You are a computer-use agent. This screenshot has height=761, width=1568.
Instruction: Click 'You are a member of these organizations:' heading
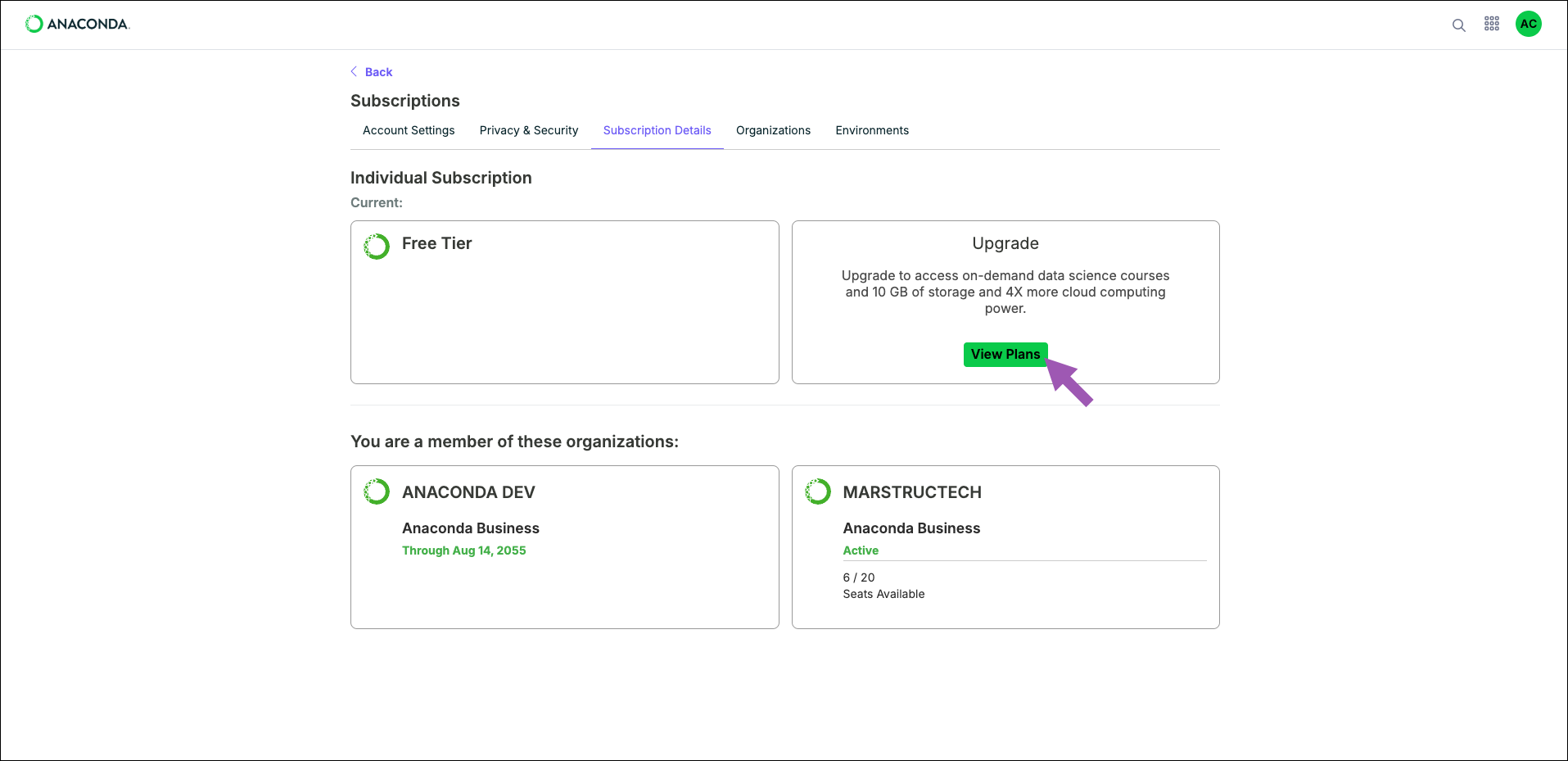click(514, 442)
